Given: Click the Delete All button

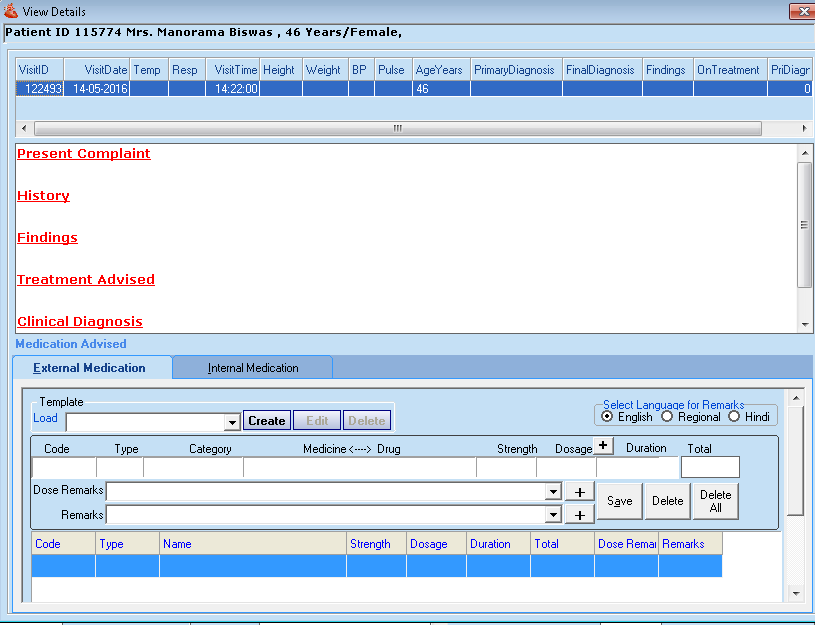Looking at the screenshot, I should [715, 500].
